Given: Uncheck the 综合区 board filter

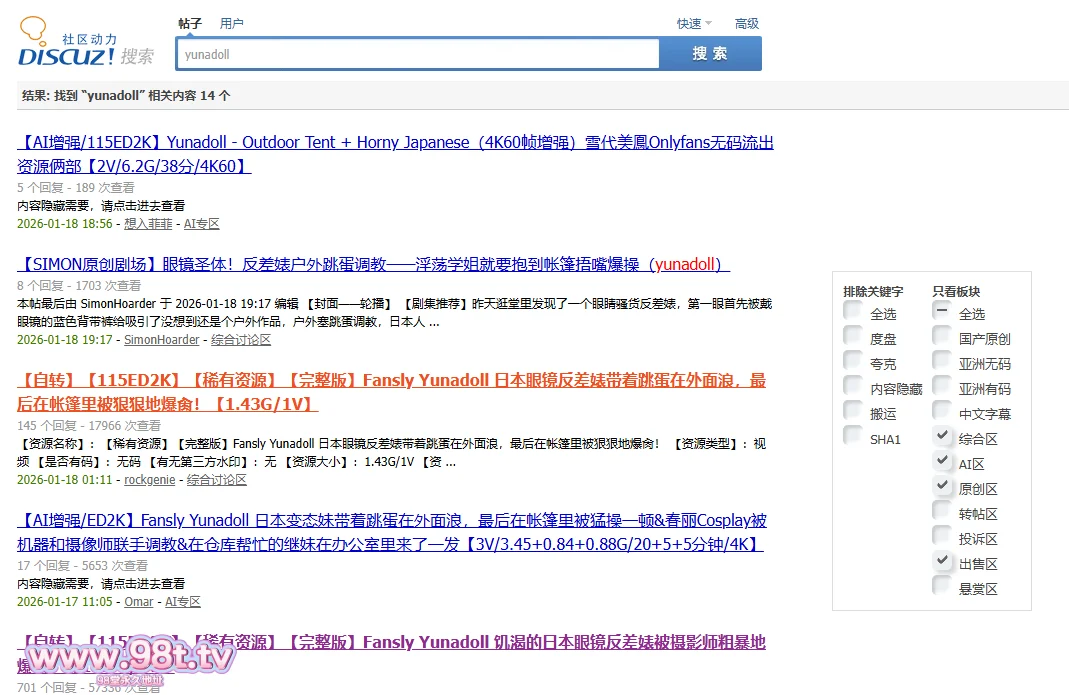Looking at the screenshot, I should [942, 437].
